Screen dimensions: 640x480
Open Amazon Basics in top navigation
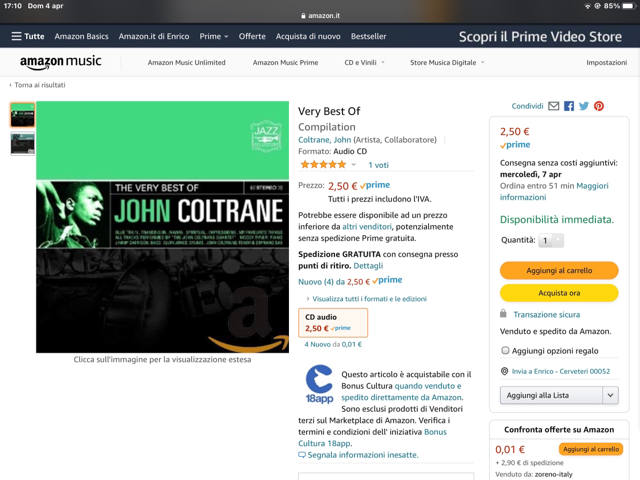82,36
